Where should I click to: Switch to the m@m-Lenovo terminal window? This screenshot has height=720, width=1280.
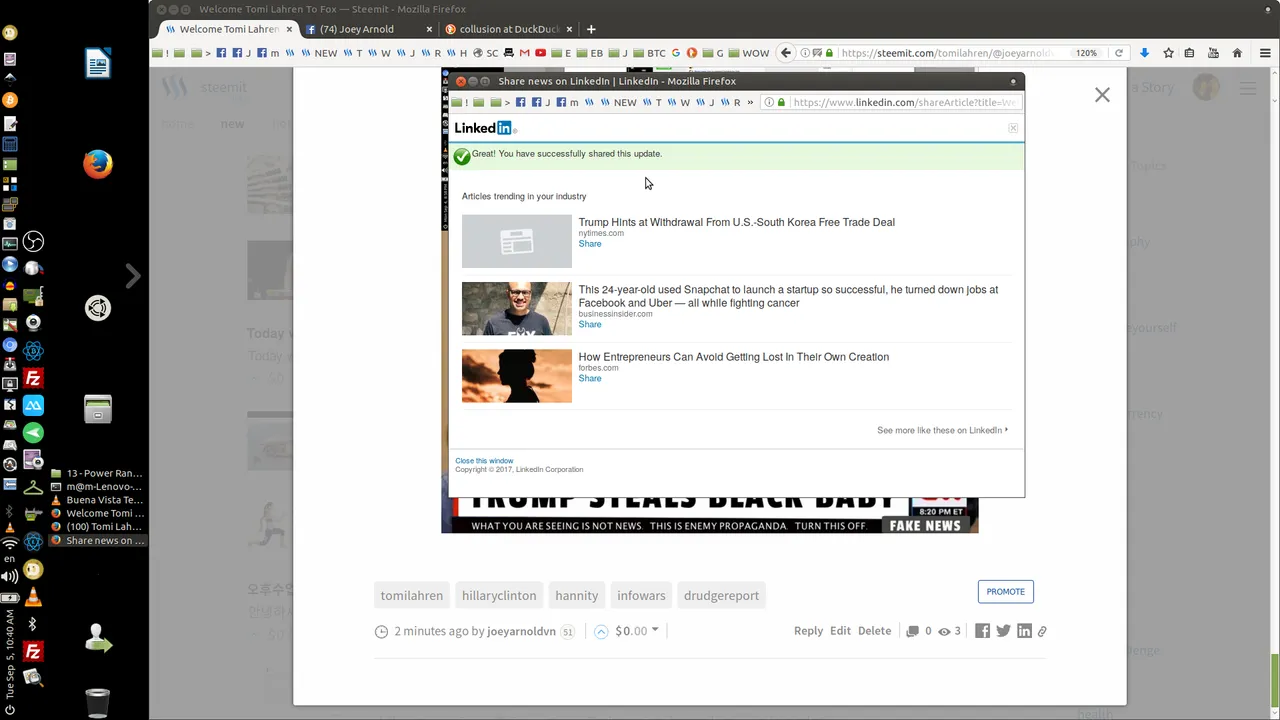click(97, 486)
